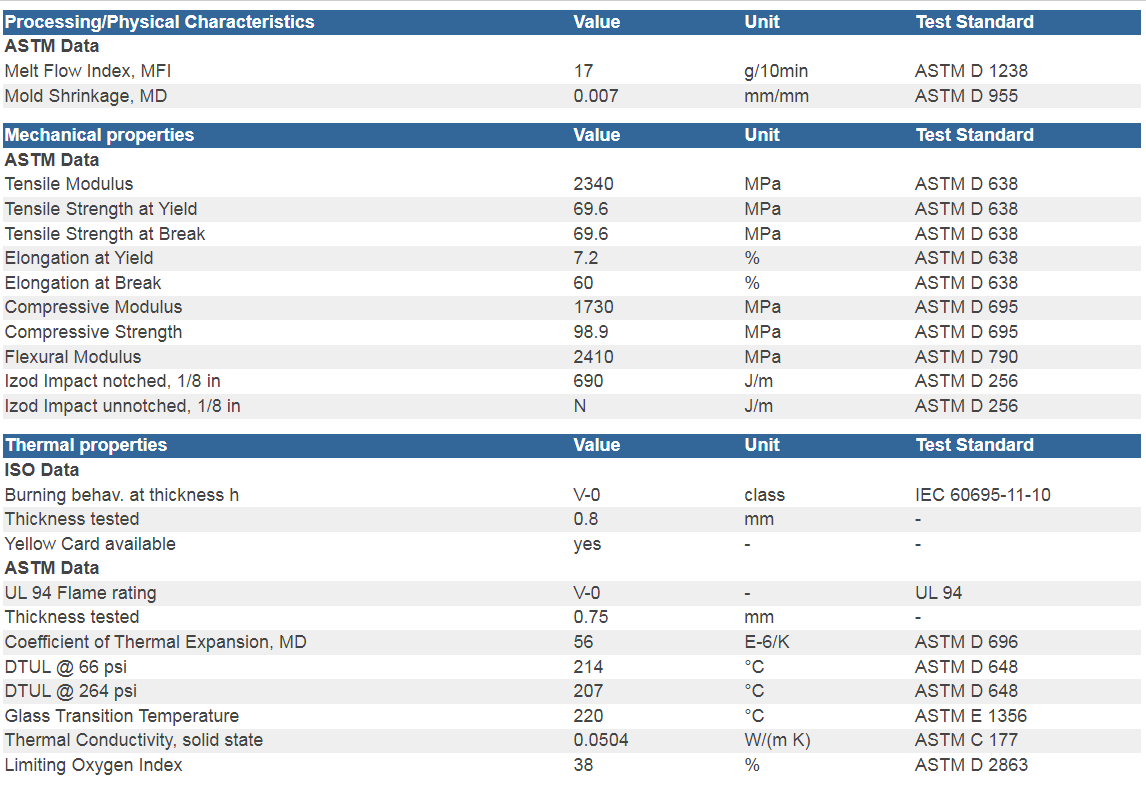Click the ASTM D 1238 test standard
The width and height of the screenshot is (1146, 791).
(x=971, y=71)
